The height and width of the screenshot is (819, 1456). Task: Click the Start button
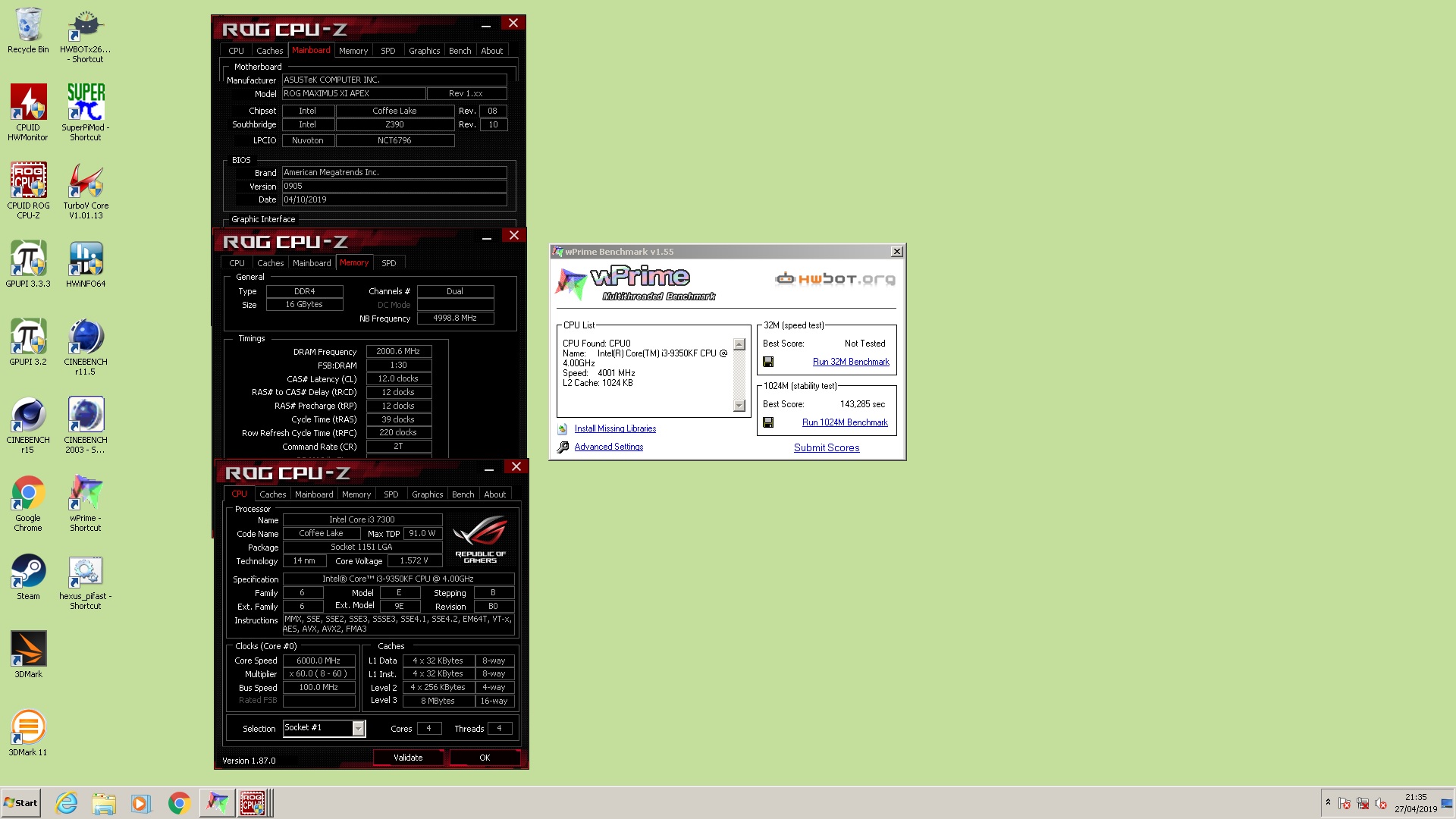click(21, 803)
